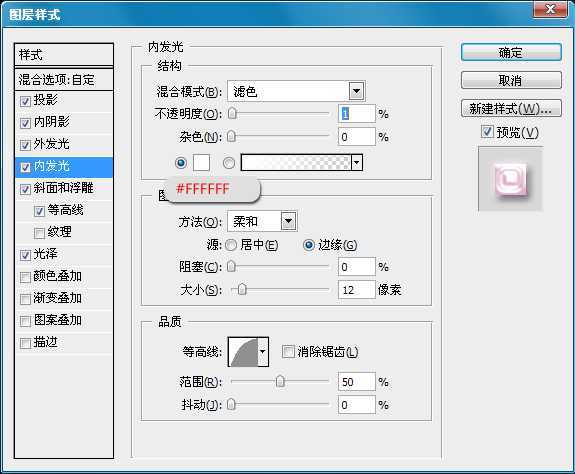Click the 不透明度 opacity value field
This screenshot has height=474, width=575.
(357, 114)
